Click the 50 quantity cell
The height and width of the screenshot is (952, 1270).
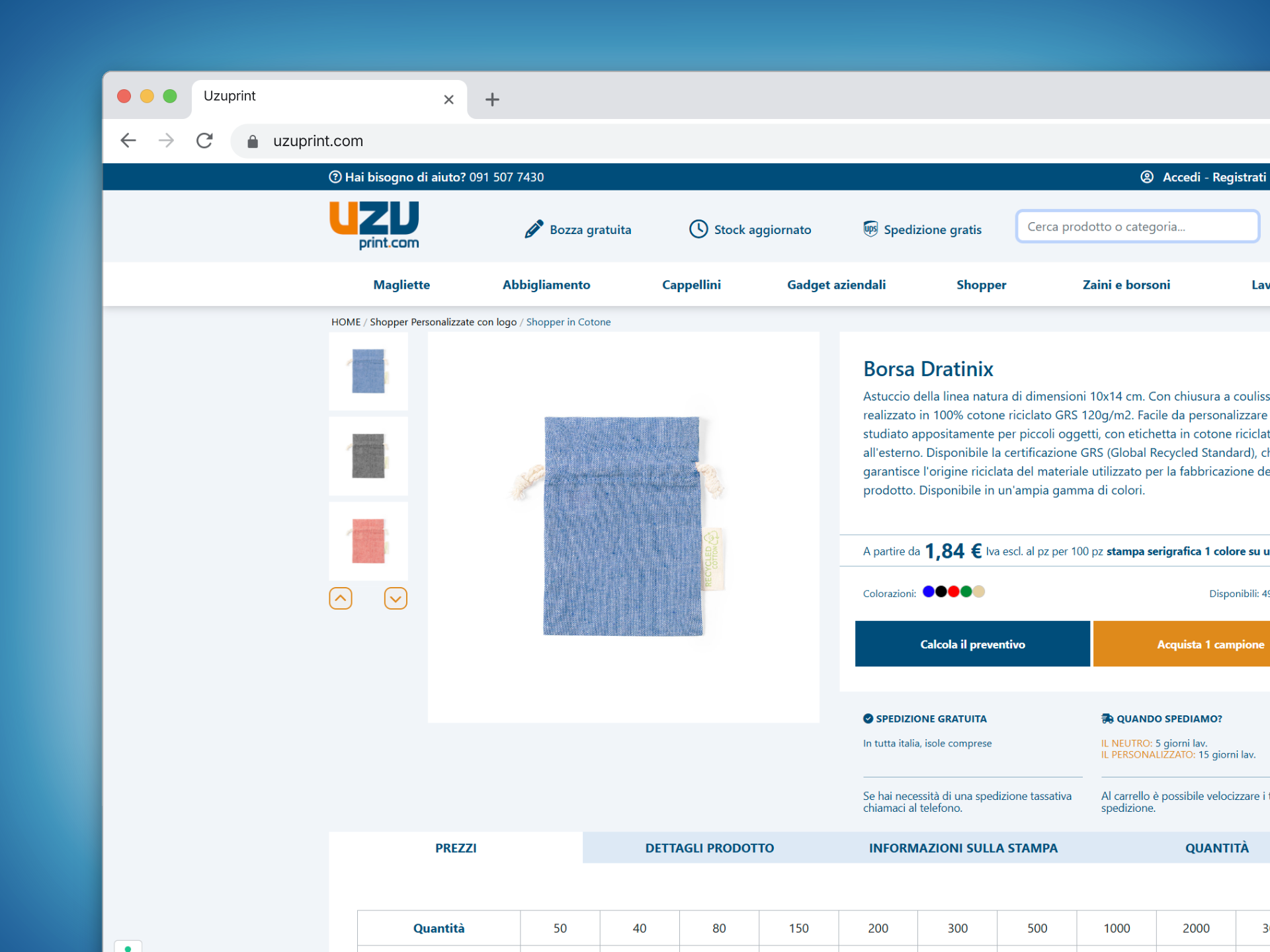[x=560, y=928]
